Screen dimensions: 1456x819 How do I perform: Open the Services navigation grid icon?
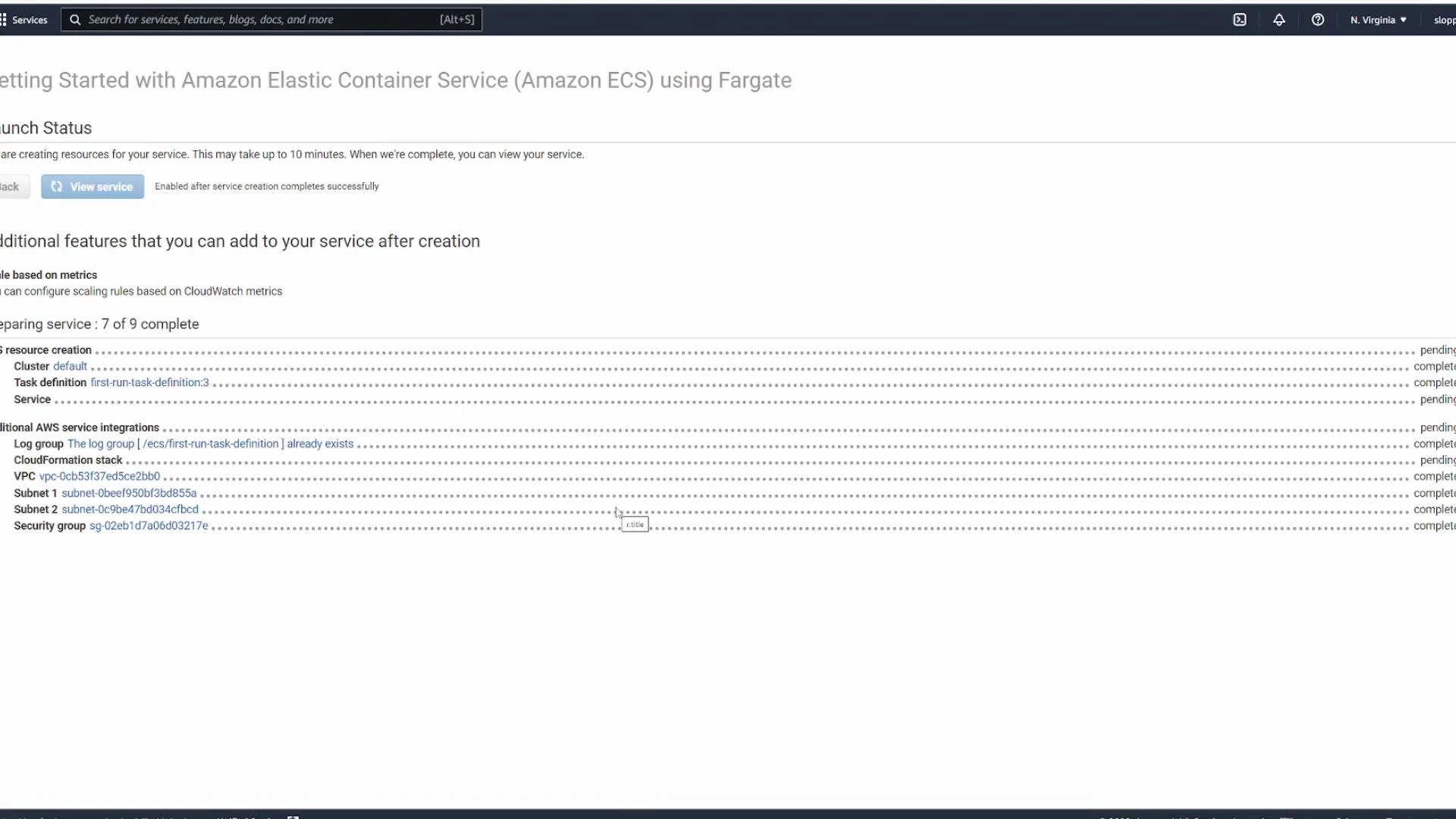(3, 19)
